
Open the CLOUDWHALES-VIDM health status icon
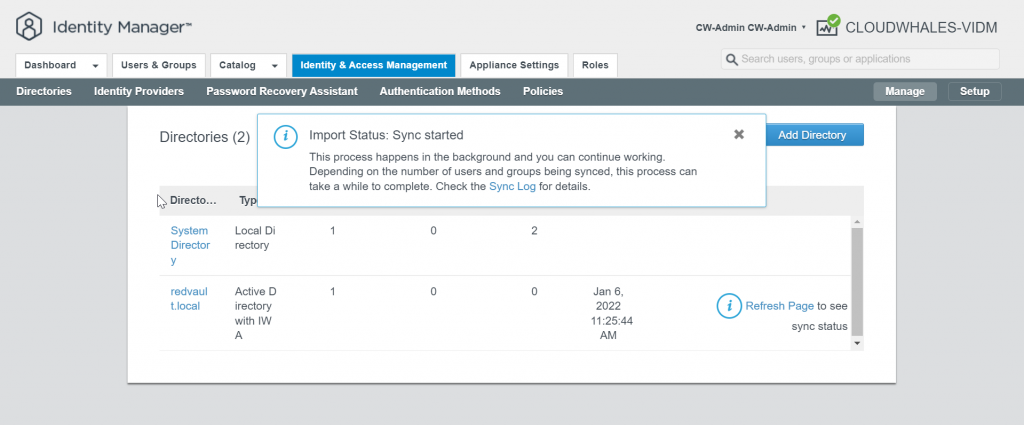coord(828,26)
